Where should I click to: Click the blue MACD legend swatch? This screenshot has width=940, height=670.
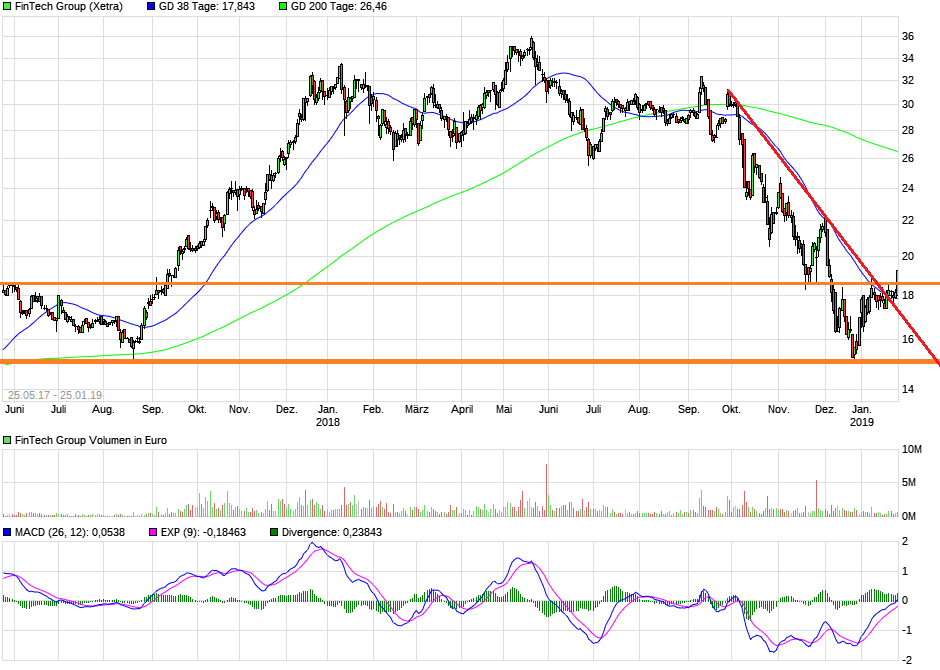tap(7, 532)
